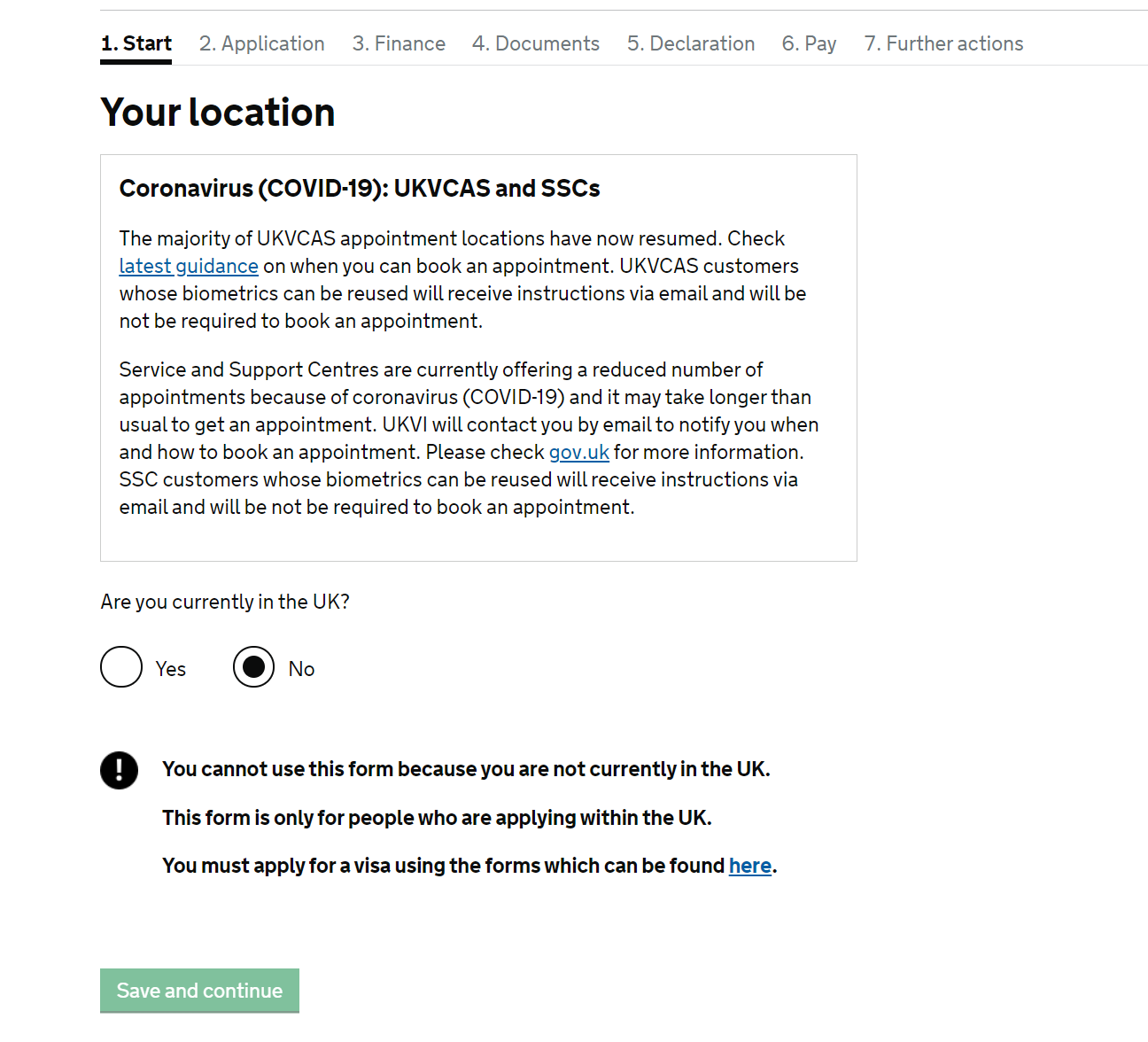Click the exclamation warning icon
1148x1042 pixels.
tap(119, 770)
